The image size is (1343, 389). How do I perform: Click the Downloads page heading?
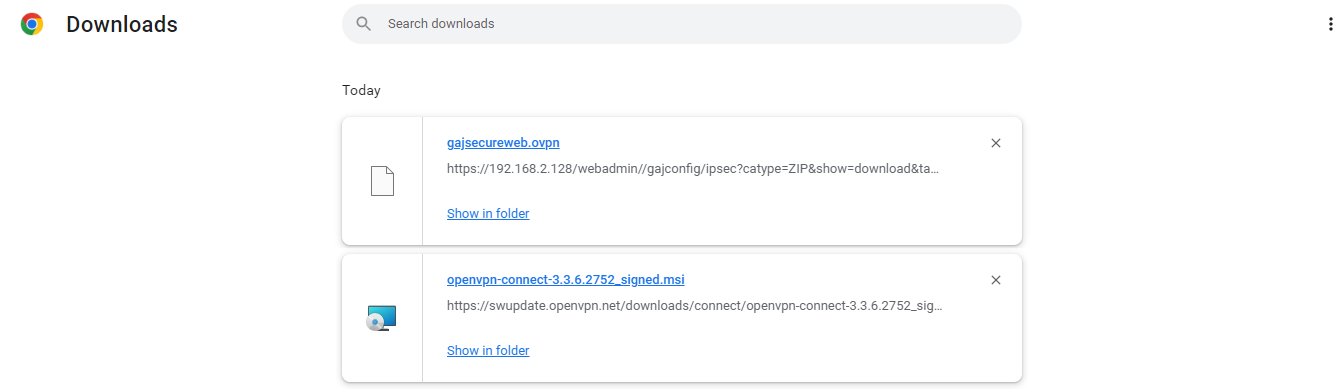tap(122, 25)
